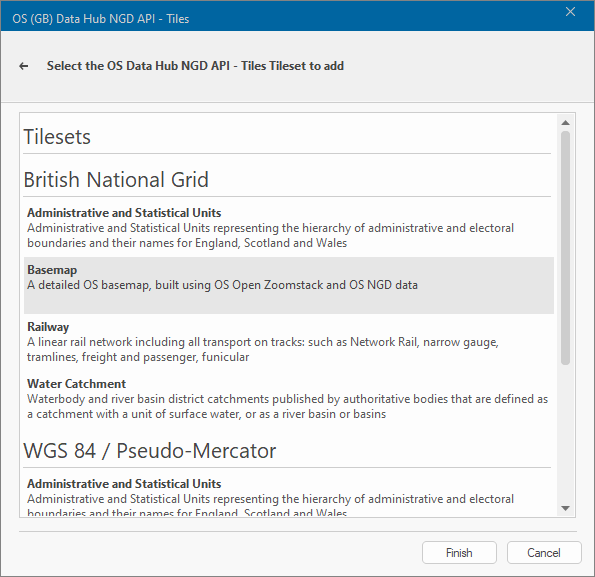The width and height of the screenshot is (595, 577).
Task: Go back using the left arrow icon
Action: click(x=24, y=66)
